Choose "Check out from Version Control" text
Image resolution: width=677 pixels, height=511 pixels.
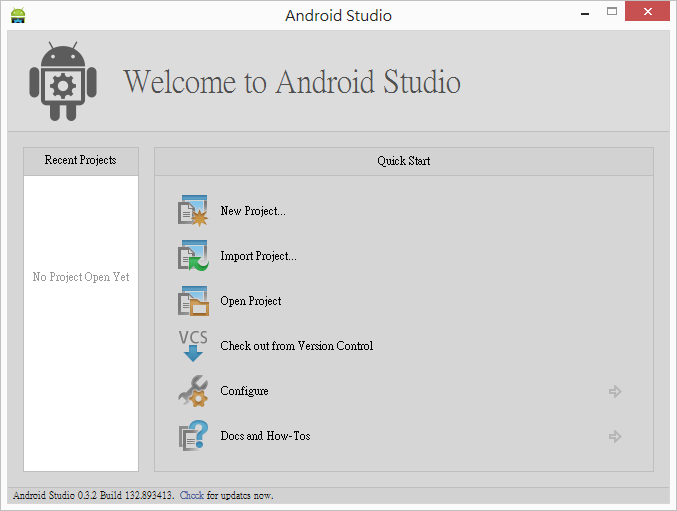(296, 346)
